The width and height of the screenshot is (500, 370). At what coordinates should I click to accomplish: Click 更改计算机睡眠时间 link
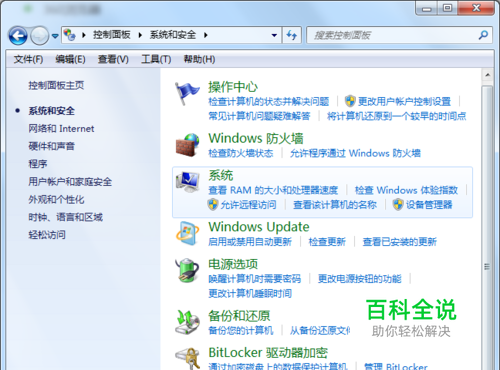pos(250,293)
